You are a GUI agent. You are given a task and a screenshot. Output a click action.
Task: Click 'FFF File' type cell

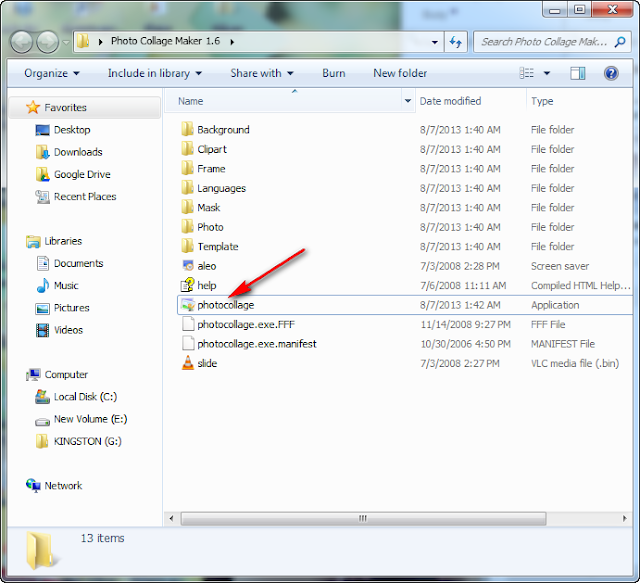548,325
